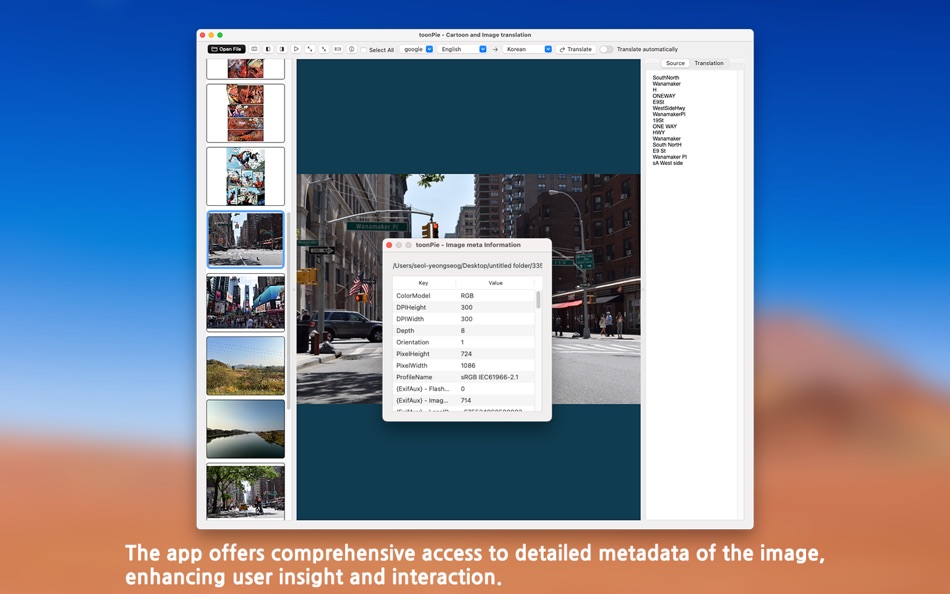Click the fit-width toolbar icon

(x=338, y=49)
